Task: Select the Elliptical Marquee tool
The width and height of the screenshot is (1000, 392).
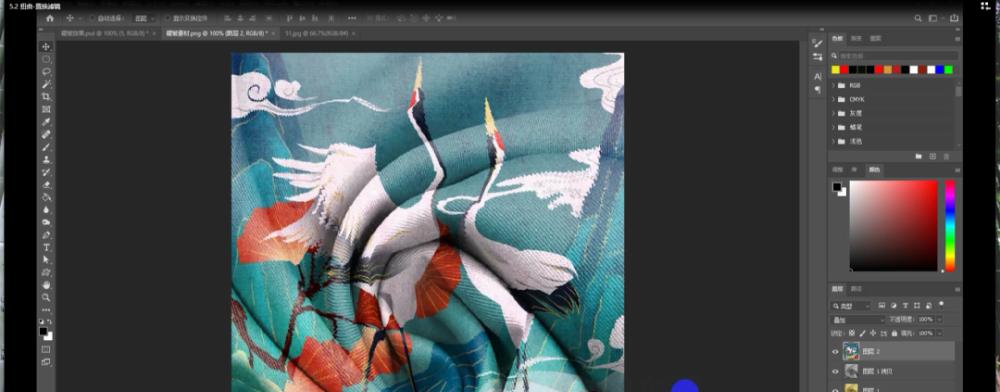Action: coord(46,59)
